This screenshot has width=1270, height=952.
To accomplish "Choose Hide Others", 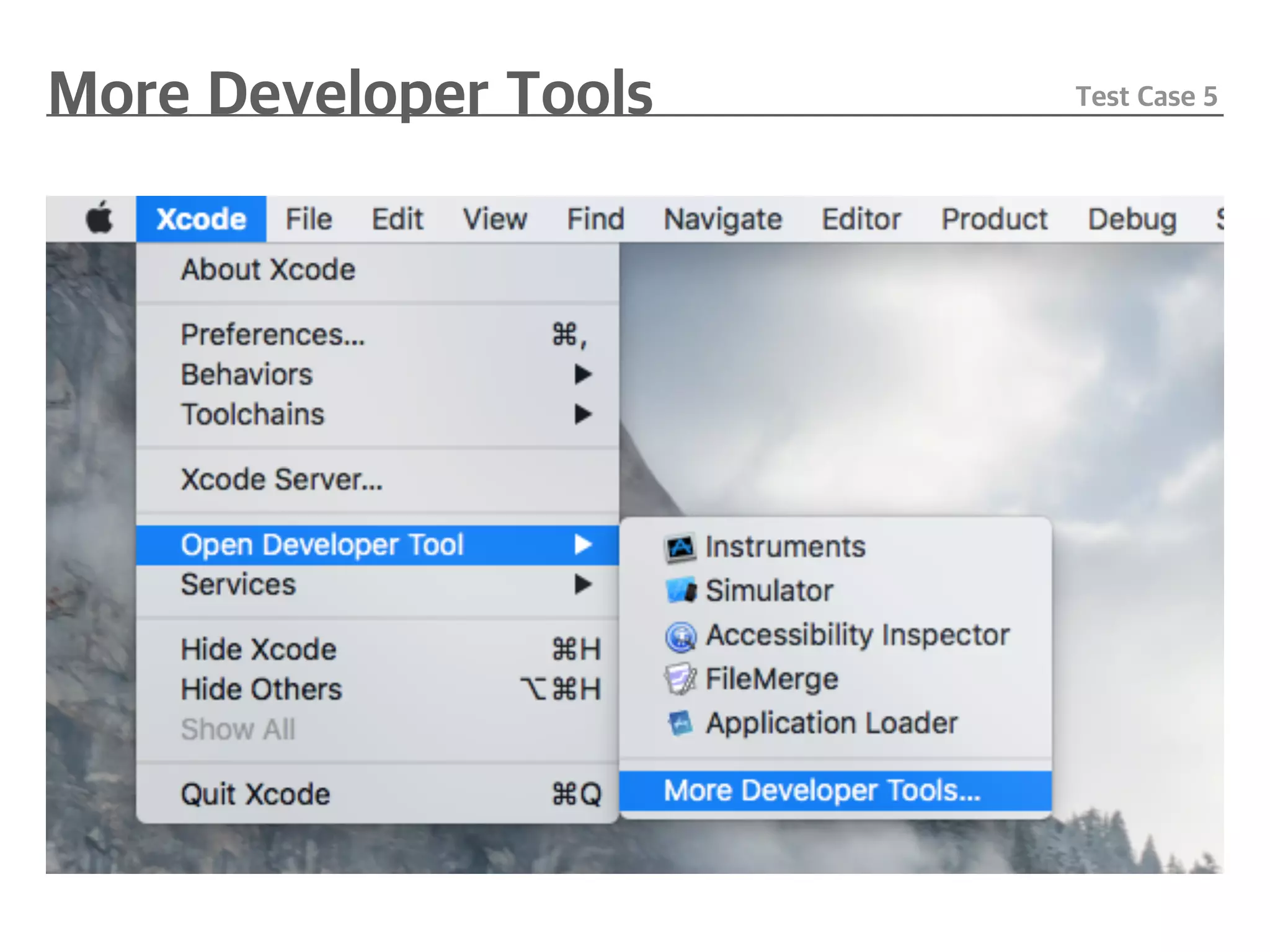I will 261,689.
